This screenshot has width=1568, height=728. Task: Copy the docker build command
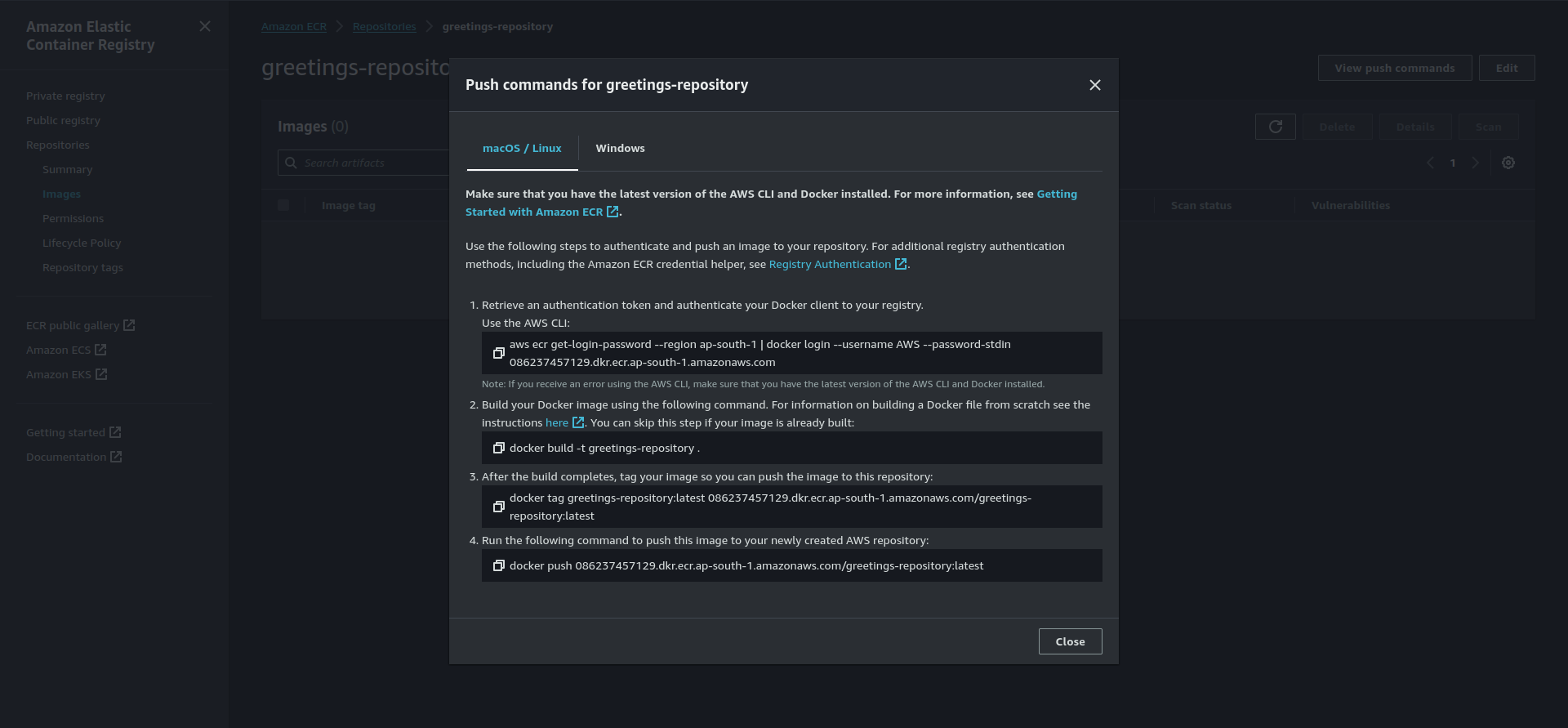[498, 448]
